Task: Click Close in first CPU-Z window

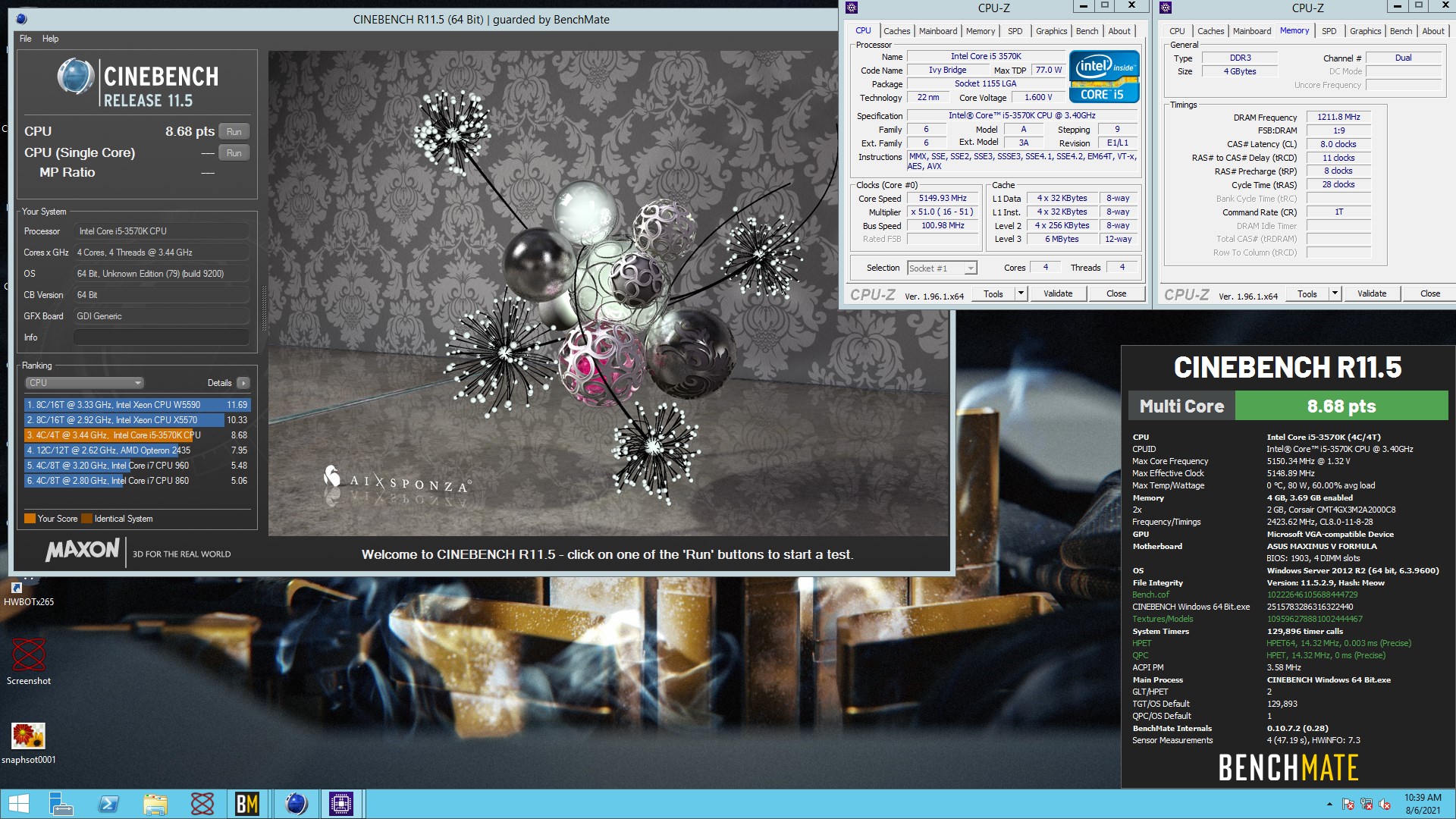Action: (x=1116, y=293)
